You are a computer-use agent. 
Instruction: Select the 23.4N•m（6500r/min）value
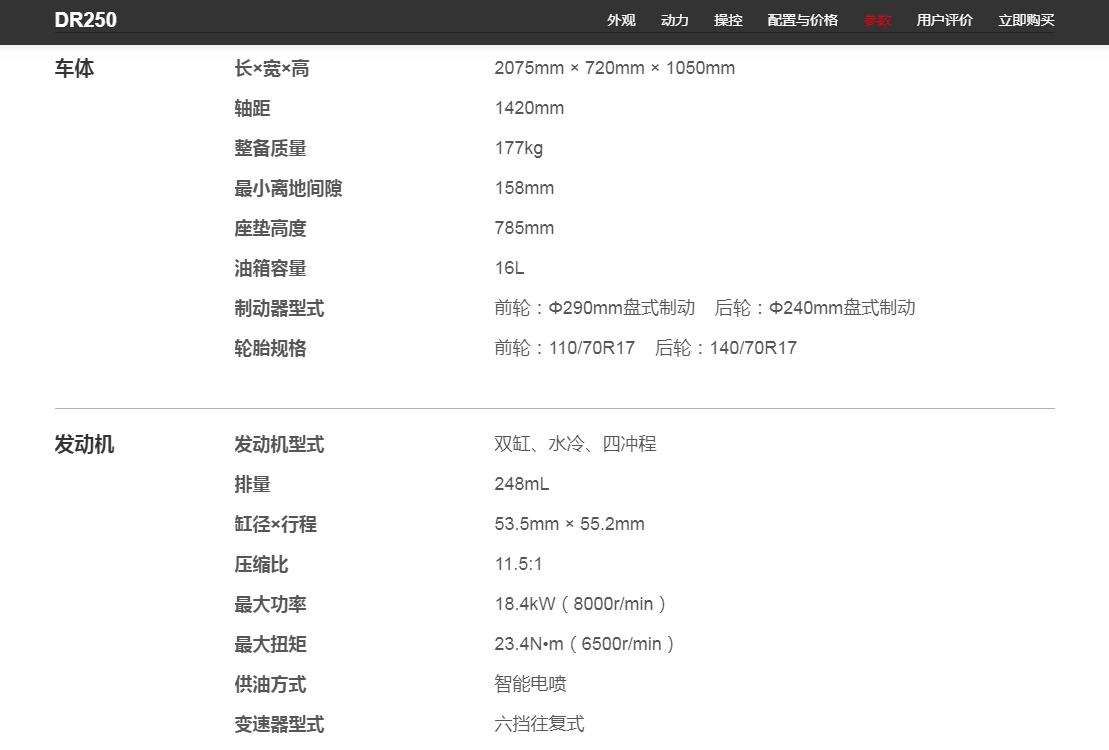click(x=585, y=644)
